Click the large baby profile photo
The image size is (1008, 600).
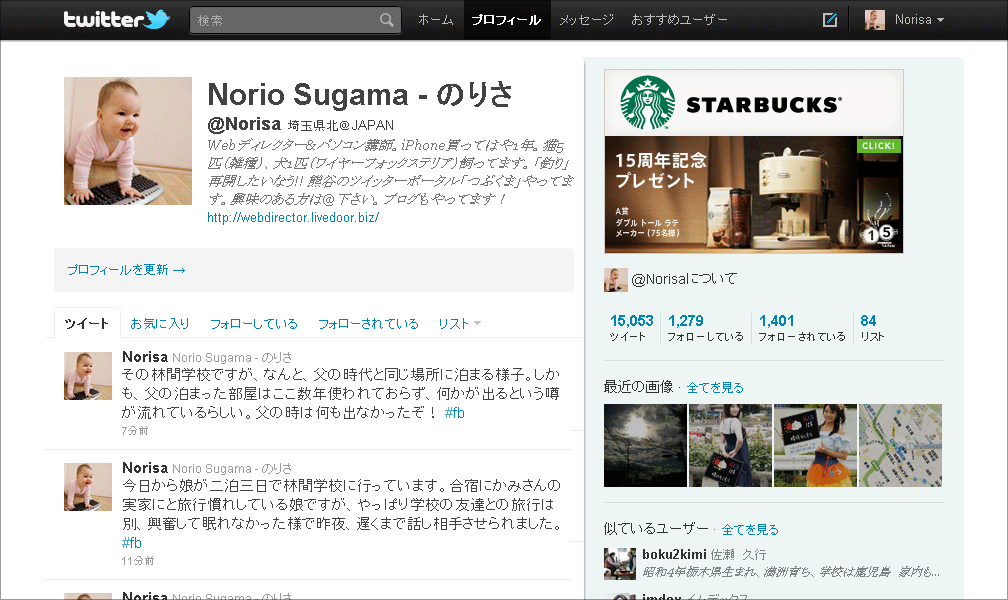tap(128, 141)
